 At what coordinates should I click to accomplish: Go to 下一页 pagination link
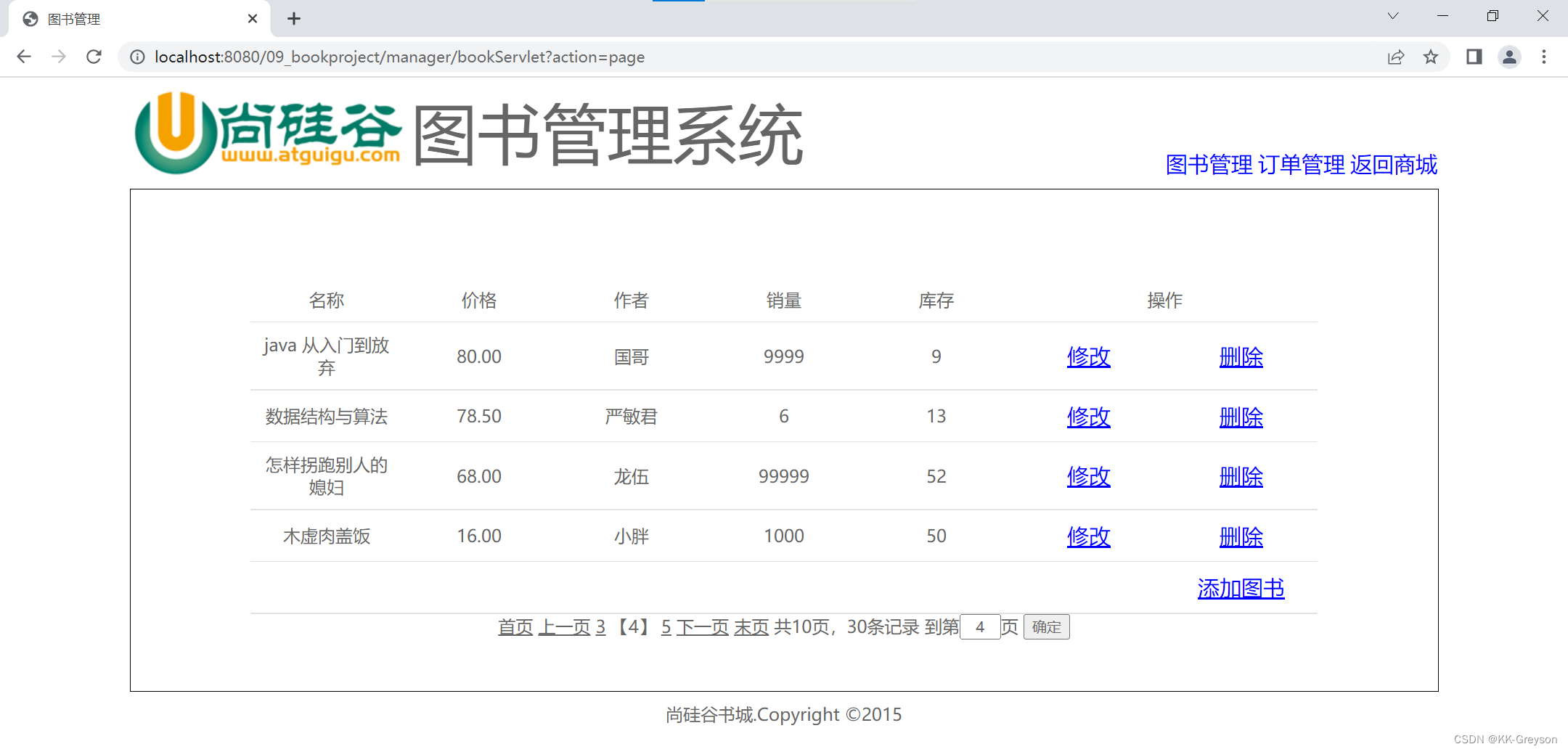703,626
